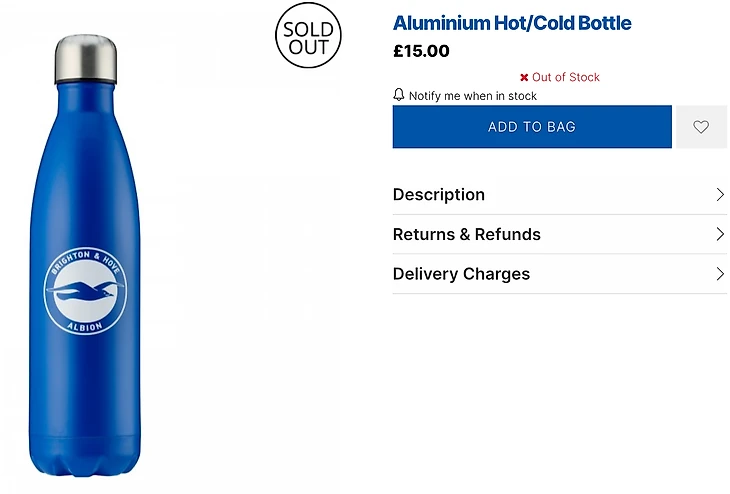
Task: Click the chevron beside Delivery Charges
Action: point(719,274)
